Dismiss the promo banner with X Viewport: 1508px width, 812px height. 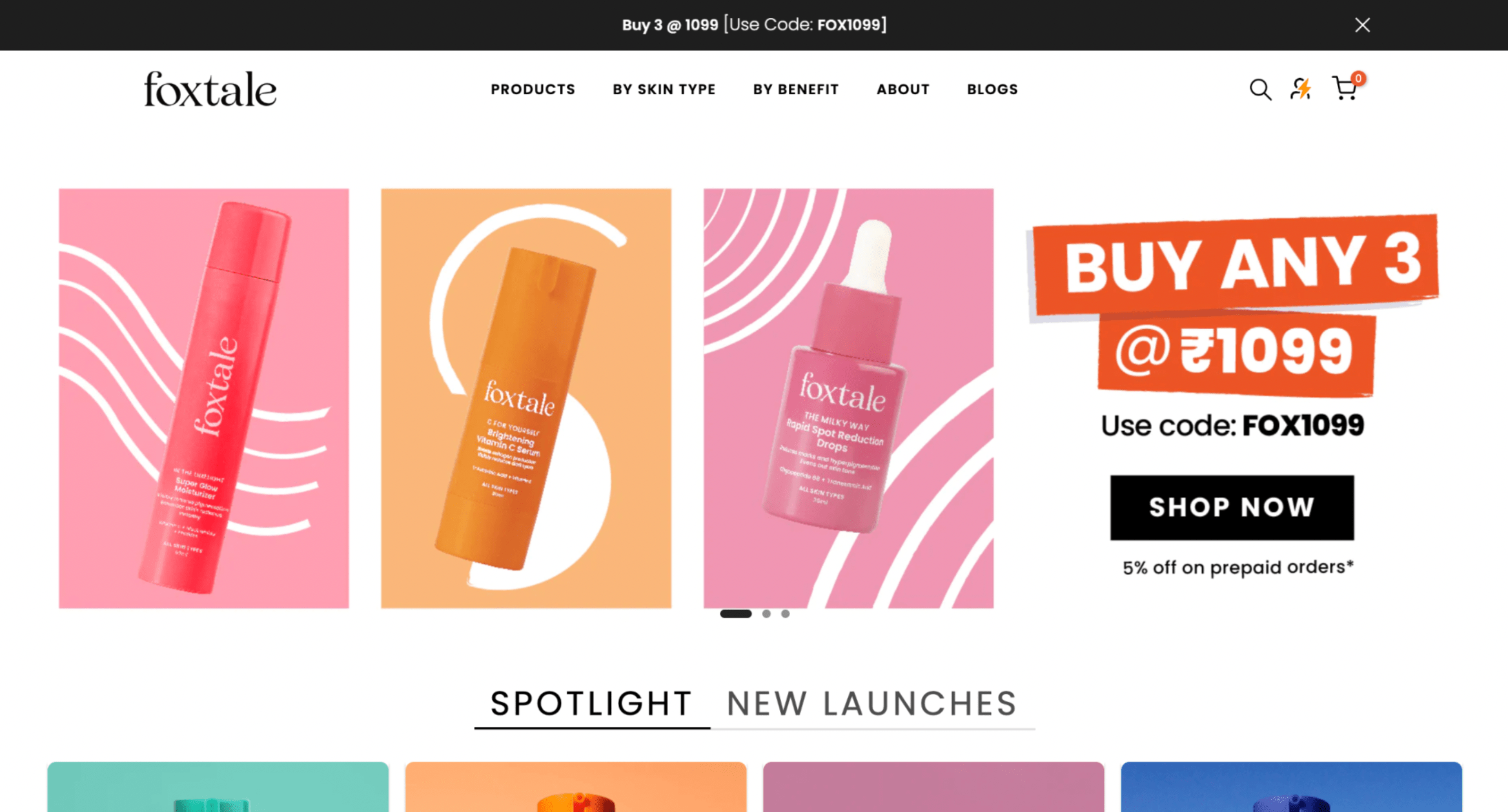click(x=1362, y=25)
